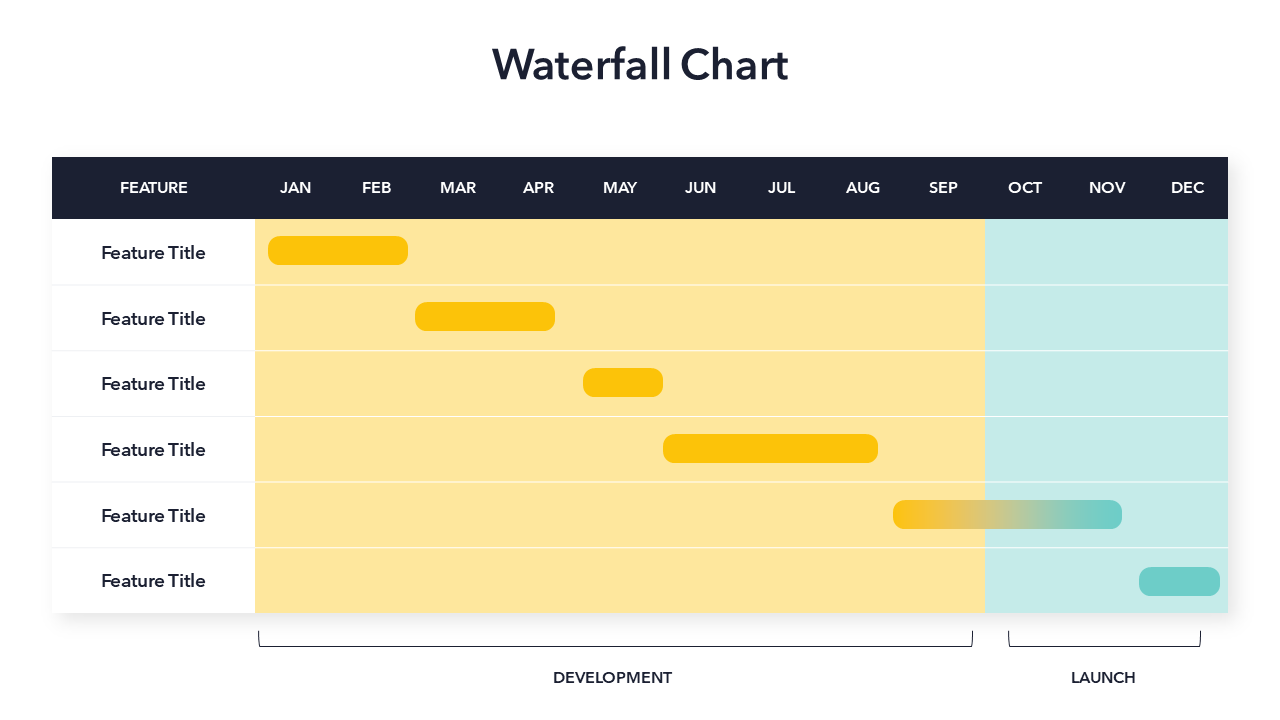Screen dimensions: 1280x720
Task: Click the DEVELOPMENT label
Action: point(612,678)
